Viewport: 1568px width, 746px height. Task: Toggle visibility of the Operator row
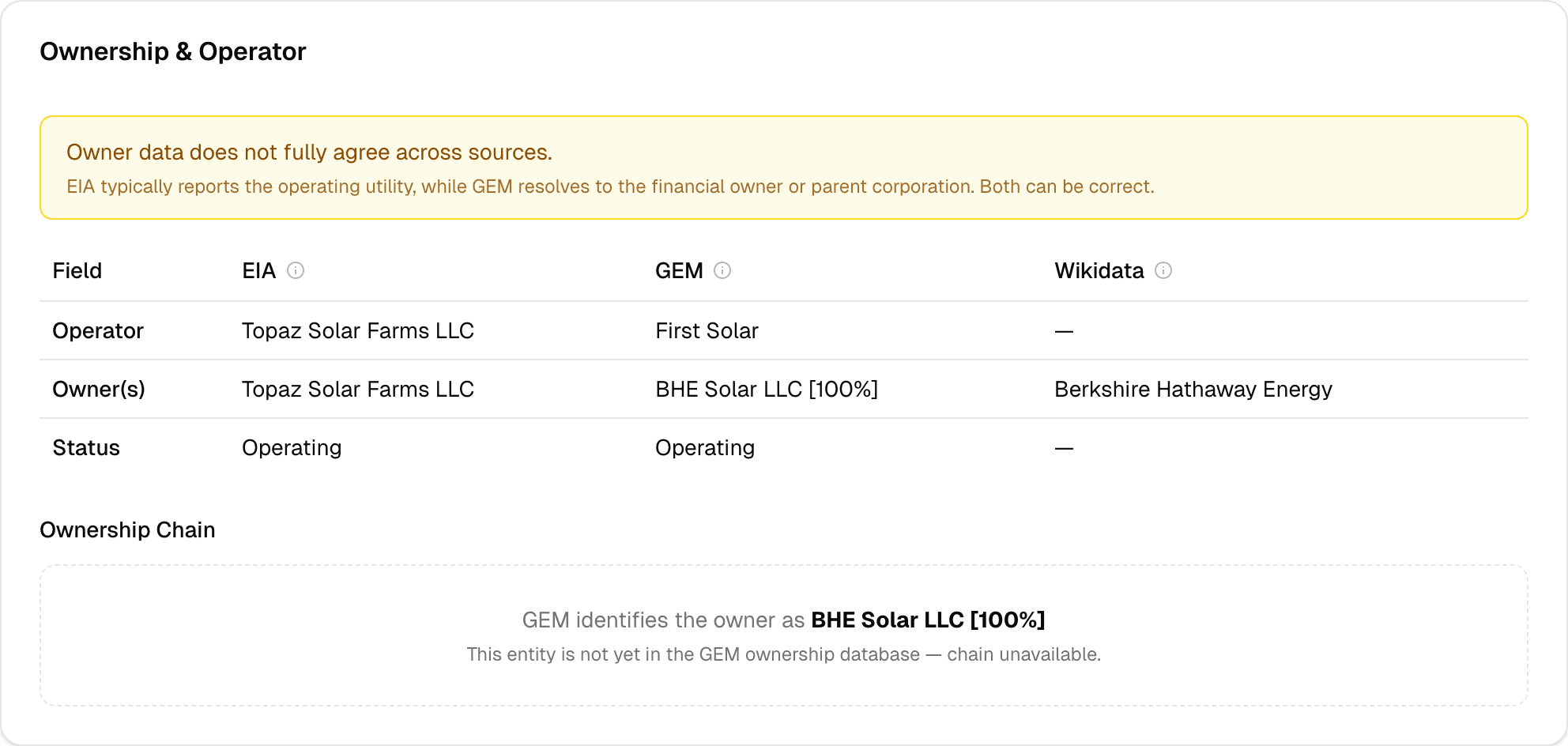(98, 330)
